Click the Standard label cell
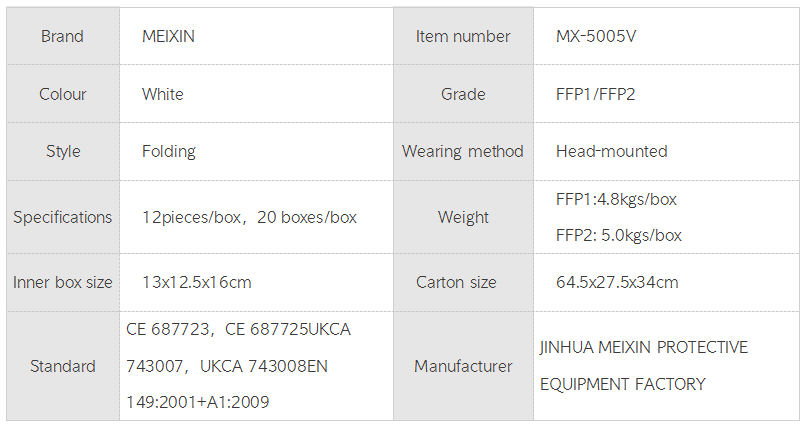 coord(62,366)
